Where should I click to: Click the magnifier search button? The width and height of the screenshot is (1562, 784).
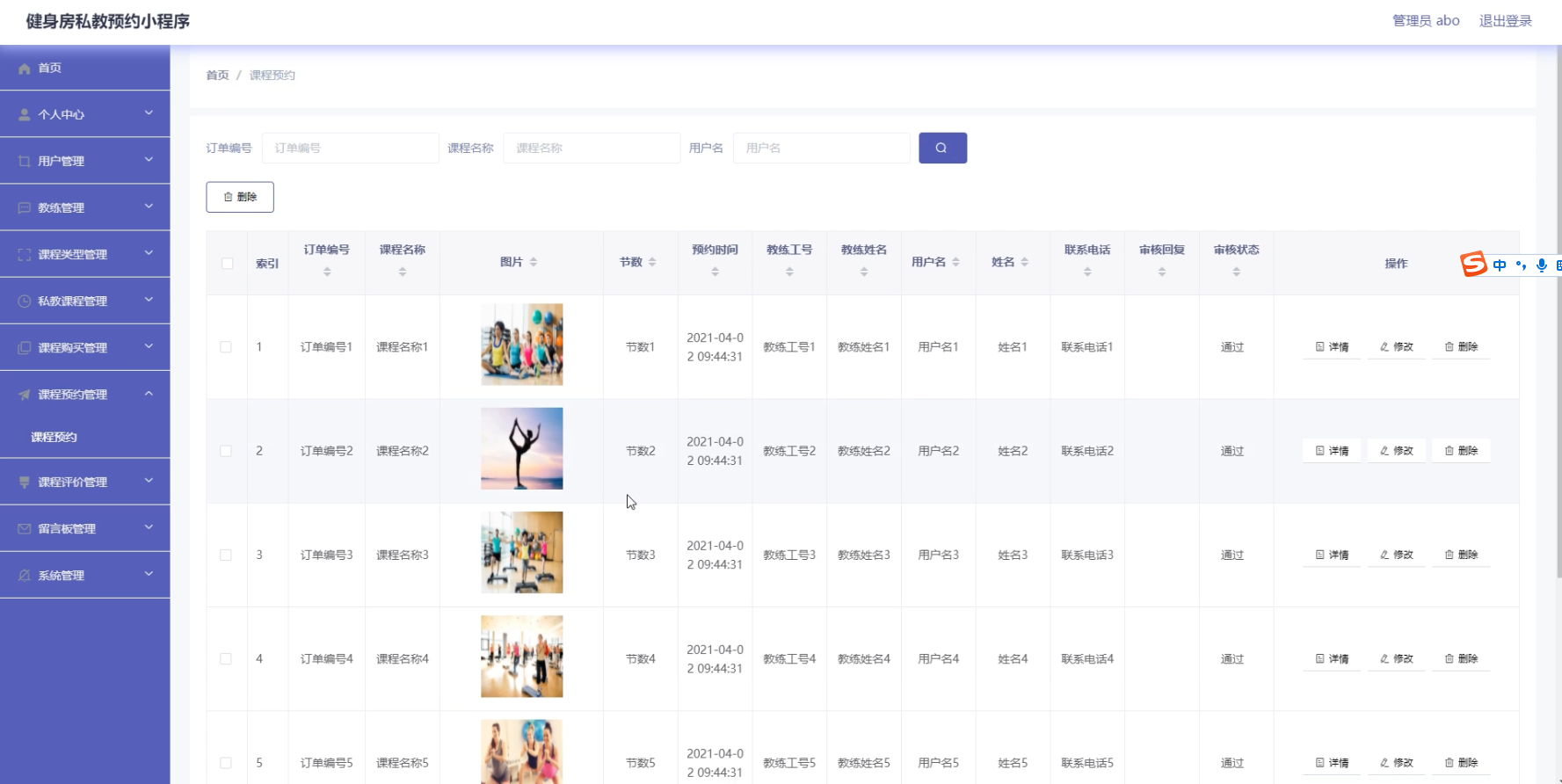click(x=942, y=148)
